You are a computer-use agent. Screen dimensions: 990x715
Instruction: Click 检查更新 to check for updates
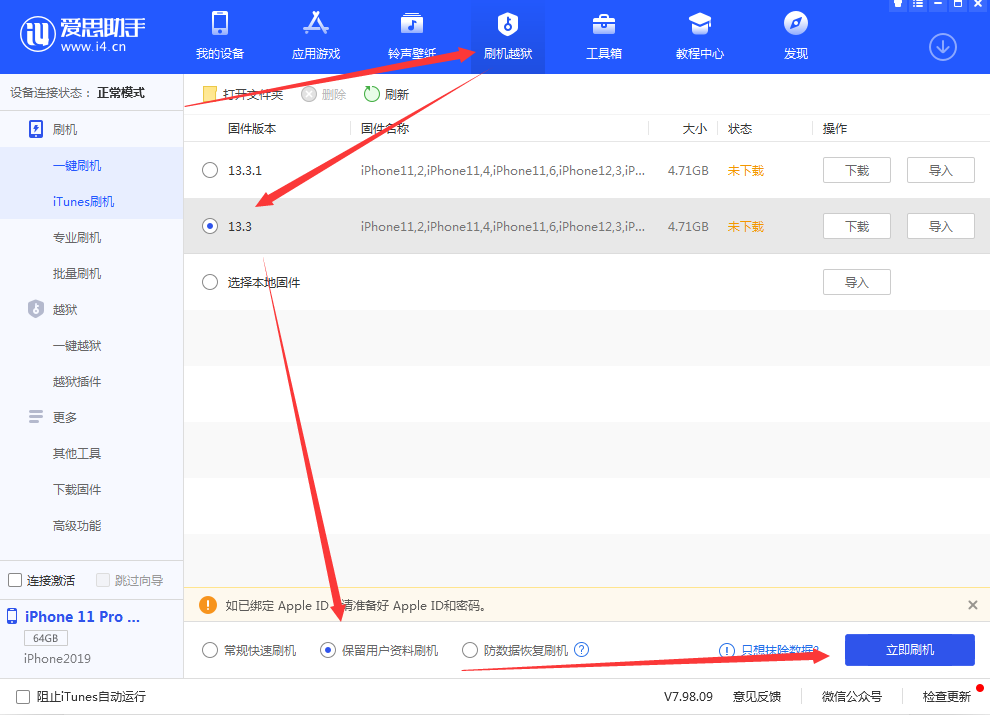click(x=946, y=697)
